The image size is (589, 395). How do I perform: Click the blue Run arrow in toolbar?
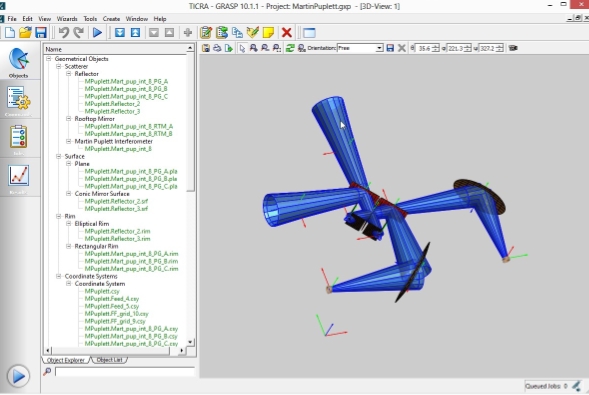98,33
